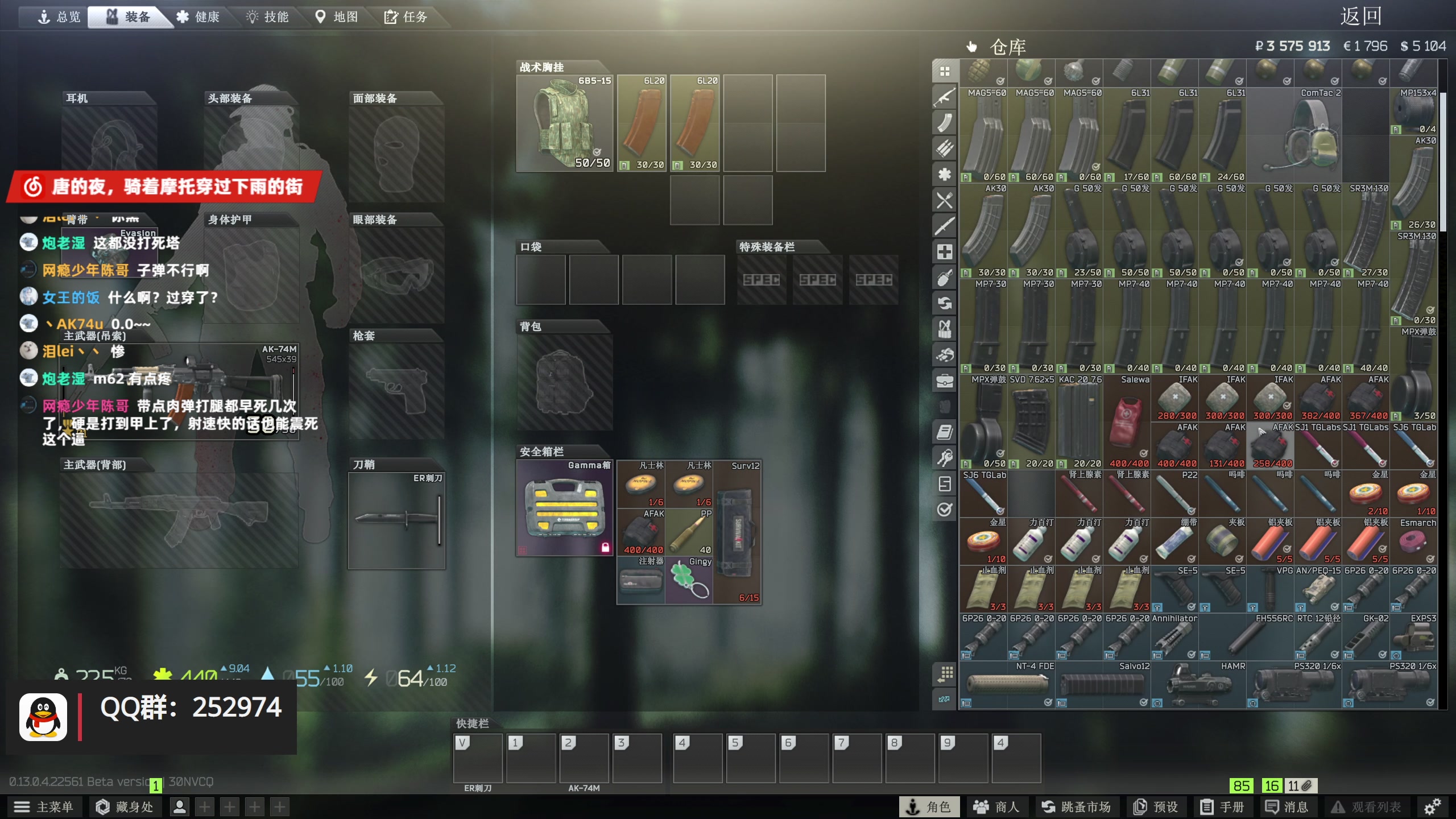Filter stash by goggles and mask icon

click(x=945, y=355)
